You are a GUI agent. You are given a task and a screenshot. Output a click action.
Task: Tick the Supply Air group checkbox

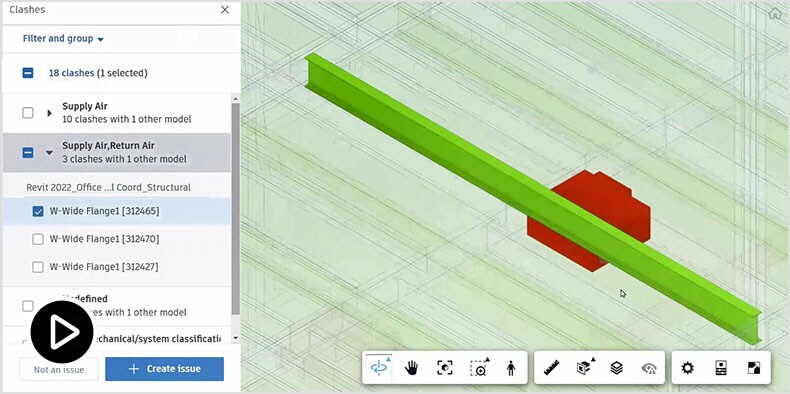tap(28, 113)
